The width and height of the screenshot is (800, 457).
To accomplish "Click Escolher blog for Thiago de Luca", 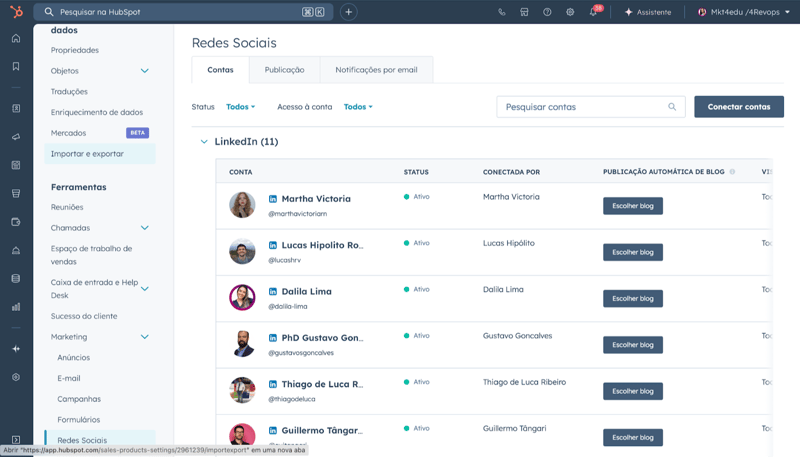I will pos(633,391).
